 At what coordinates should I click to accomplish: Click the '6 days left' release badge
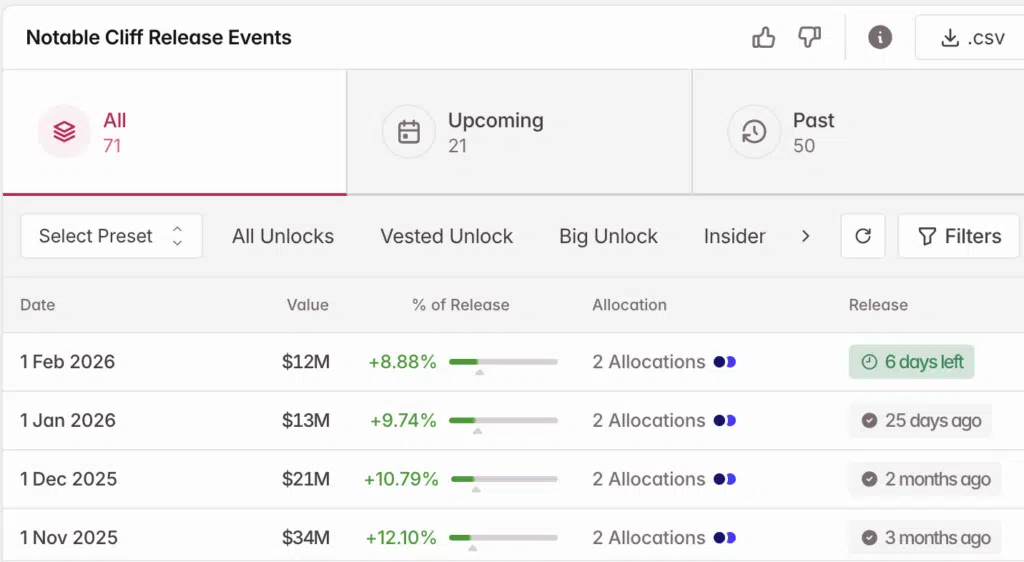coord(911,362)
